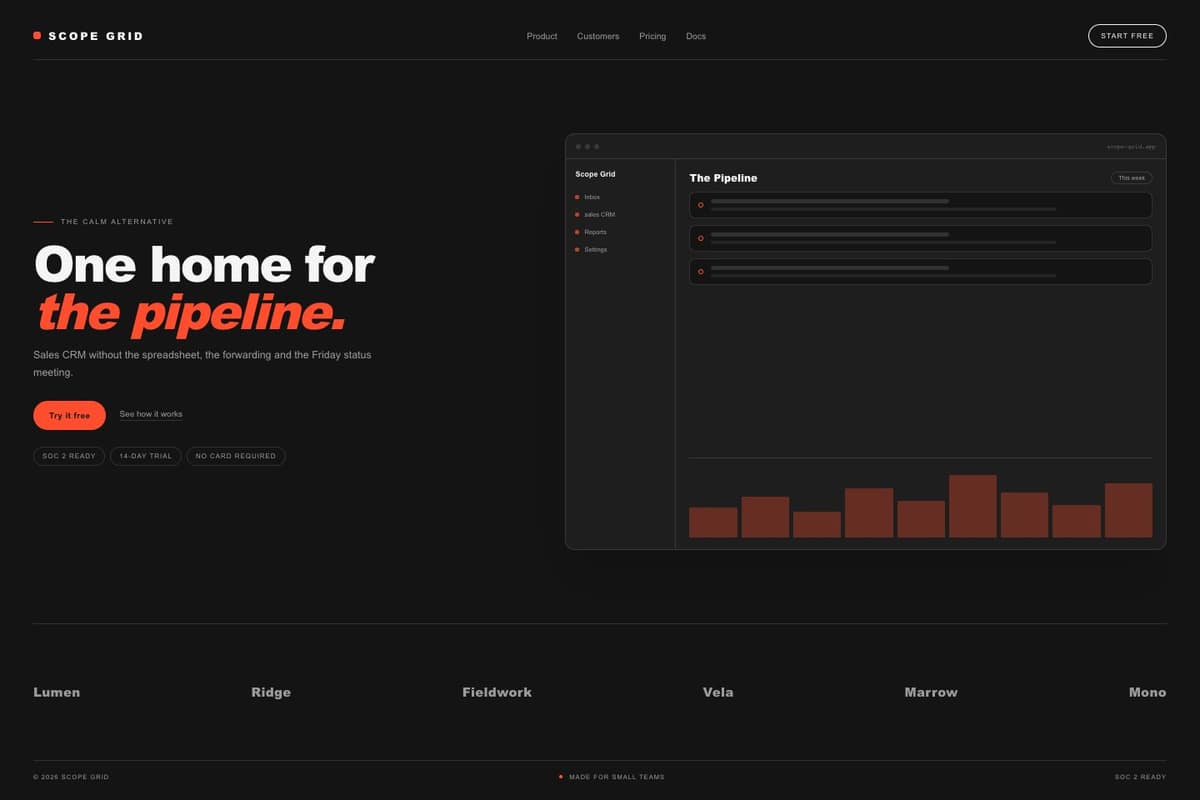1200x800 pixels.
Task: Select Reports in the mockup sidebar
Action: [596, 232]
